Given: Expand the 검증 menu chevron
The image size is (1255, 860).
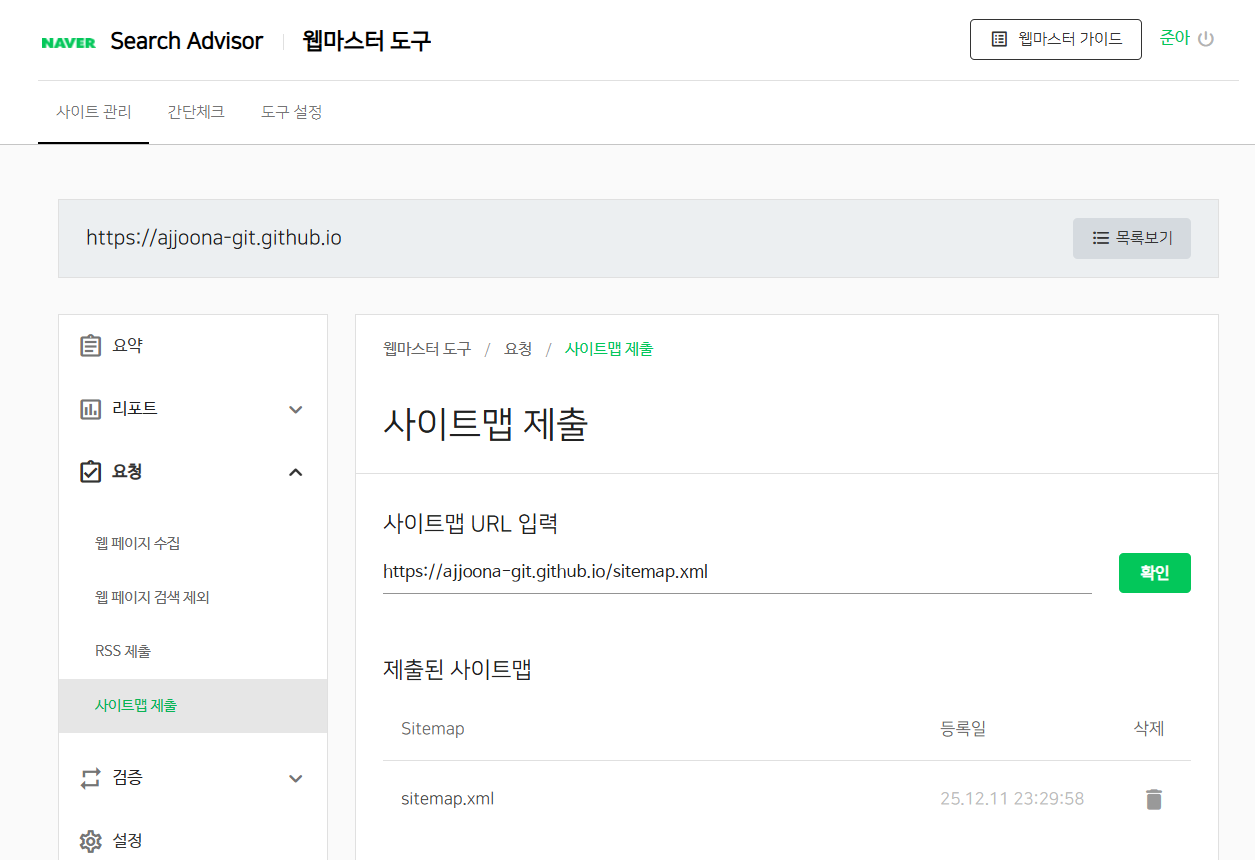Looking at the screenshot, I should coord(295,778).
